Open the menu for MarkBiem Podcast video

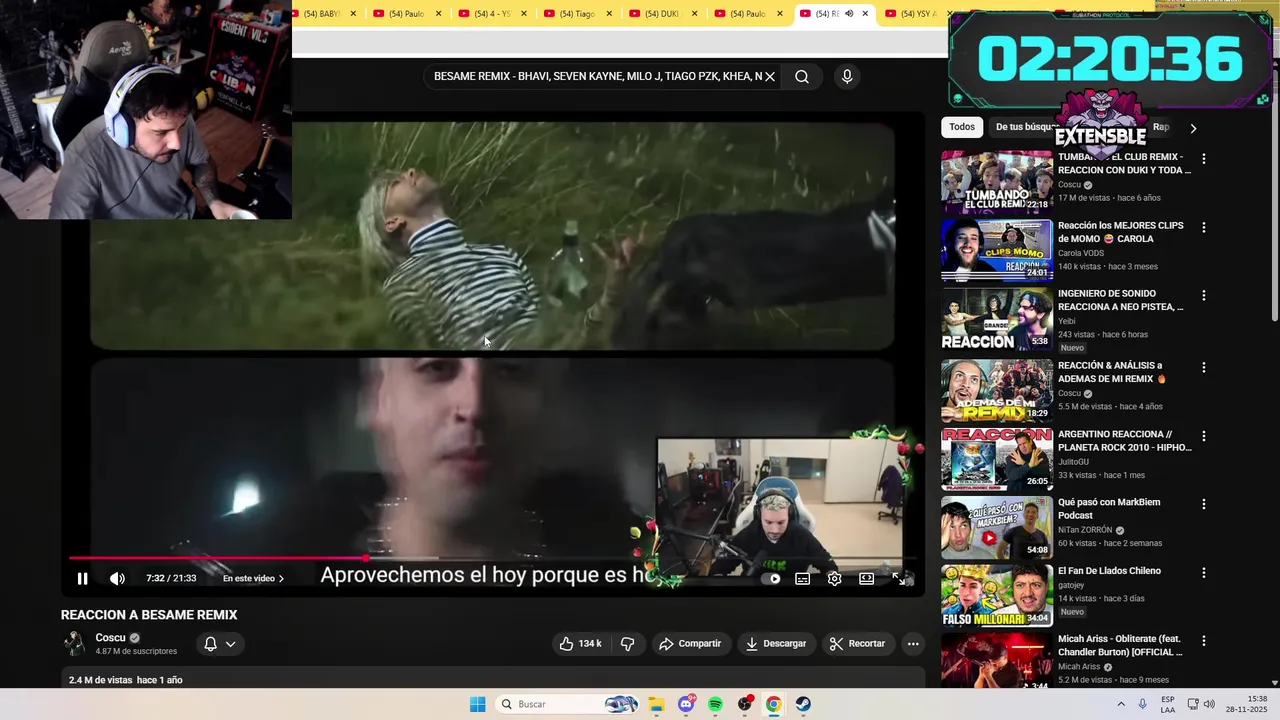click(1204, 504)
